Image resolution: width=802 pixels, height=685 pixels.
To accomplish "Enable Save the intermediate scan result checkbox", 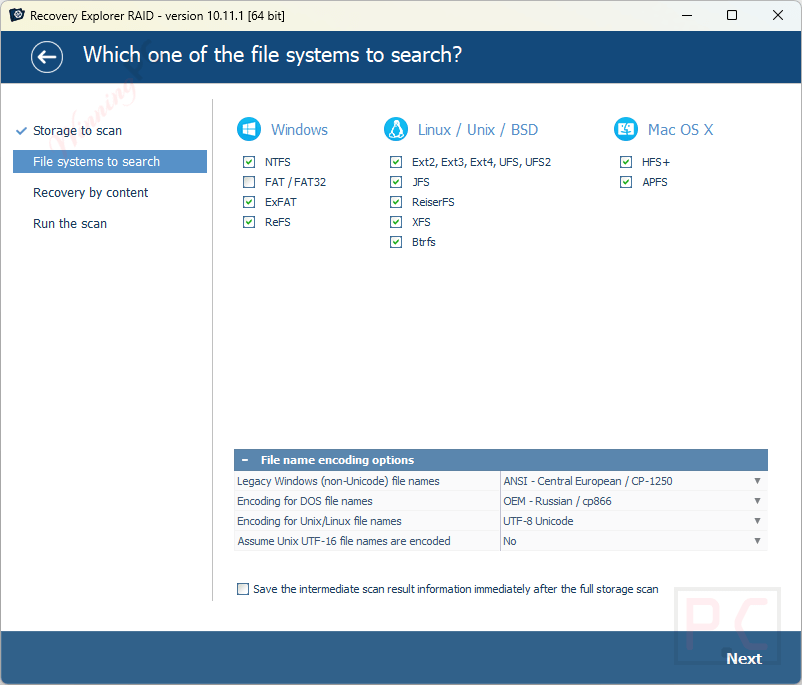I will point(243,589).
